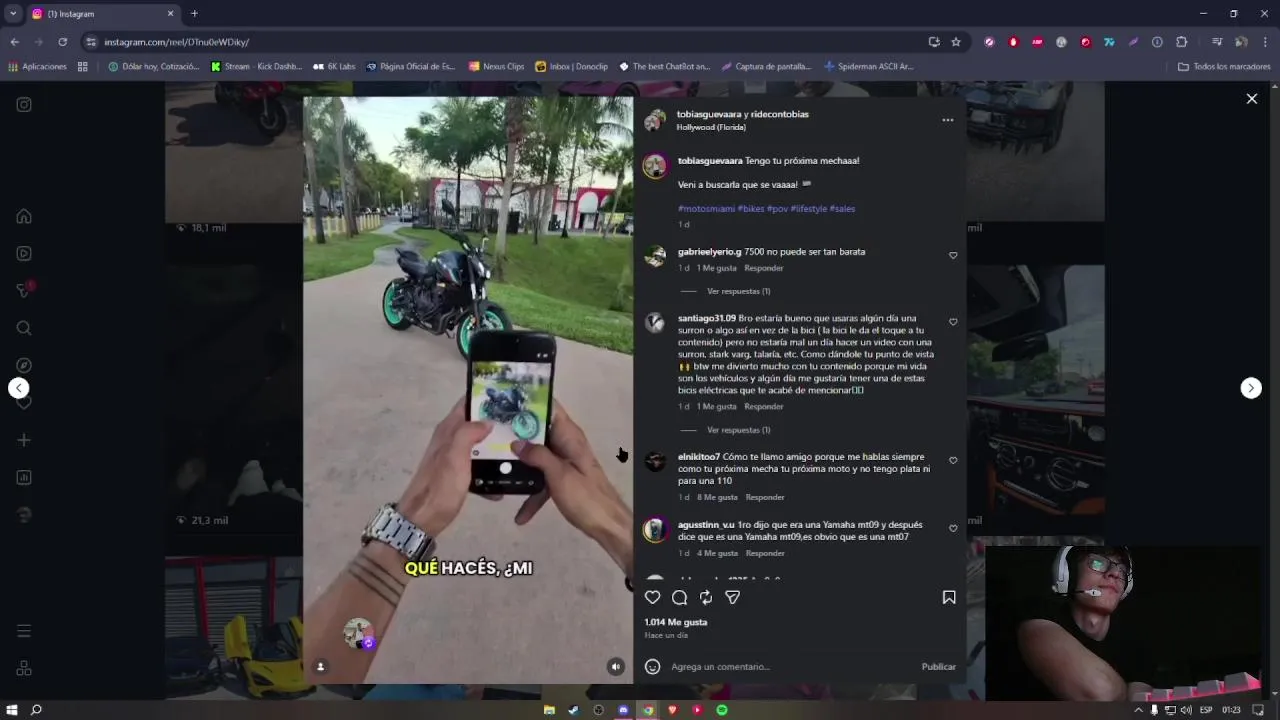1280x720 pixels.
Task: Save the reel with the bookmark icon
Action: tap(949, 597)
